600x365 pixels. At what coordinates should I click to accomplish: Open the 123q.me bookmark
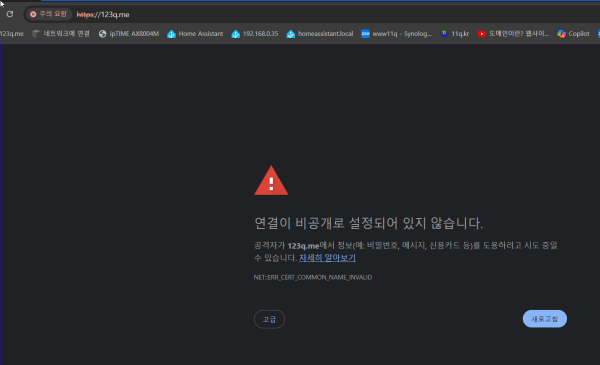coord(11,34)
